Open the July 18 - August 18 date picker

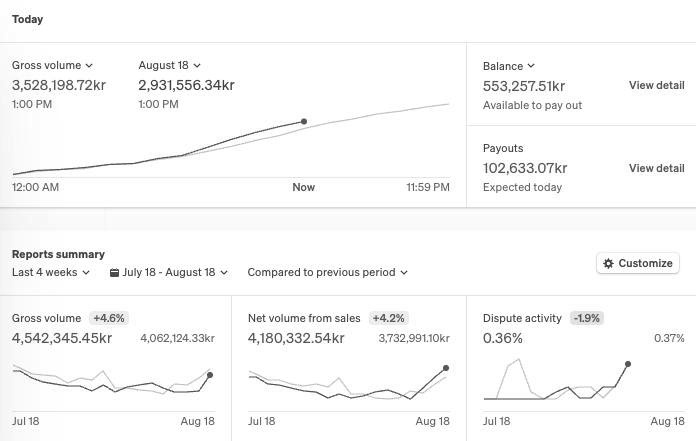pos(169,272)
